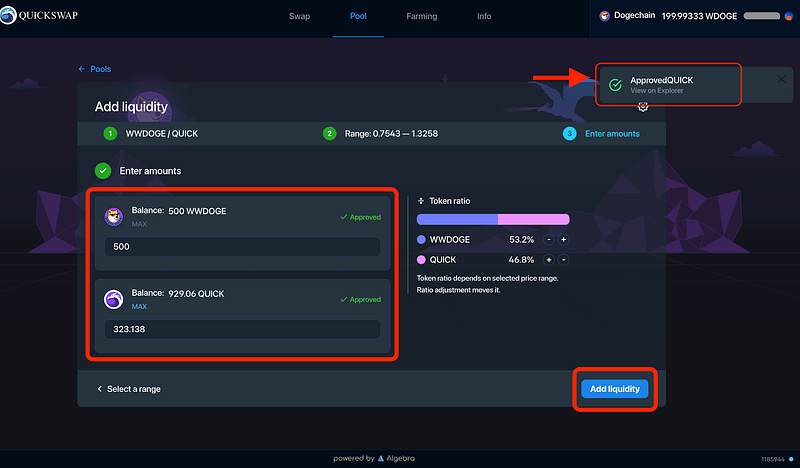
Task: Click the 53.2% WWDOGE value
Action: 521,239
